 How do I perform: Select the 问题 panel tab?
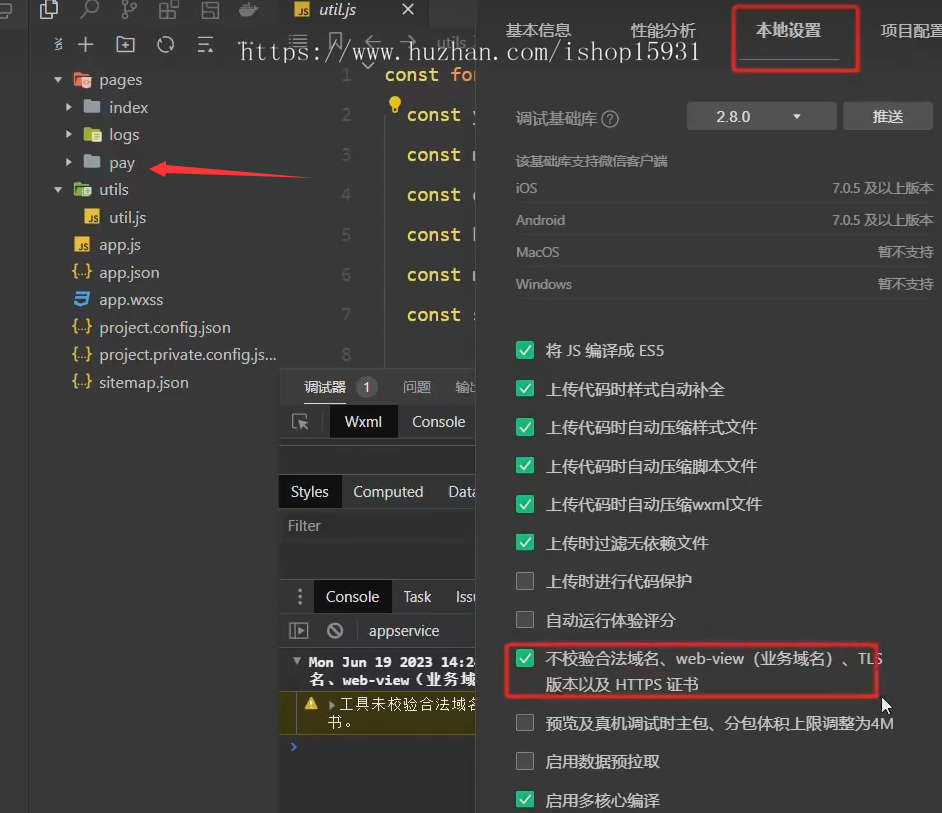point(417,387)
